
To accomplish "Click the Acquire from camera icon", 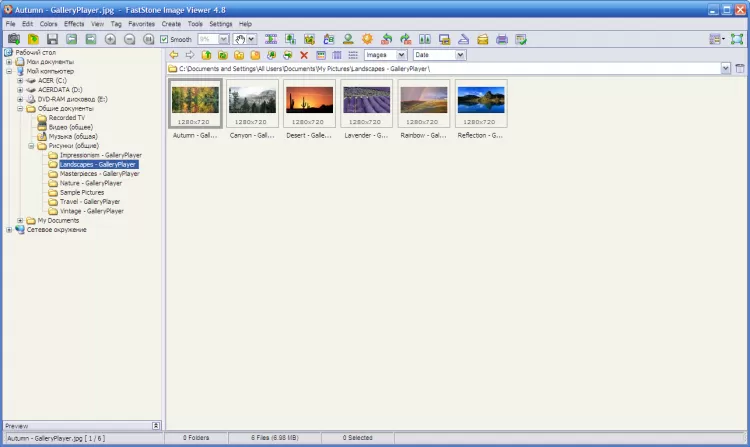I will (x=13, y=39).
